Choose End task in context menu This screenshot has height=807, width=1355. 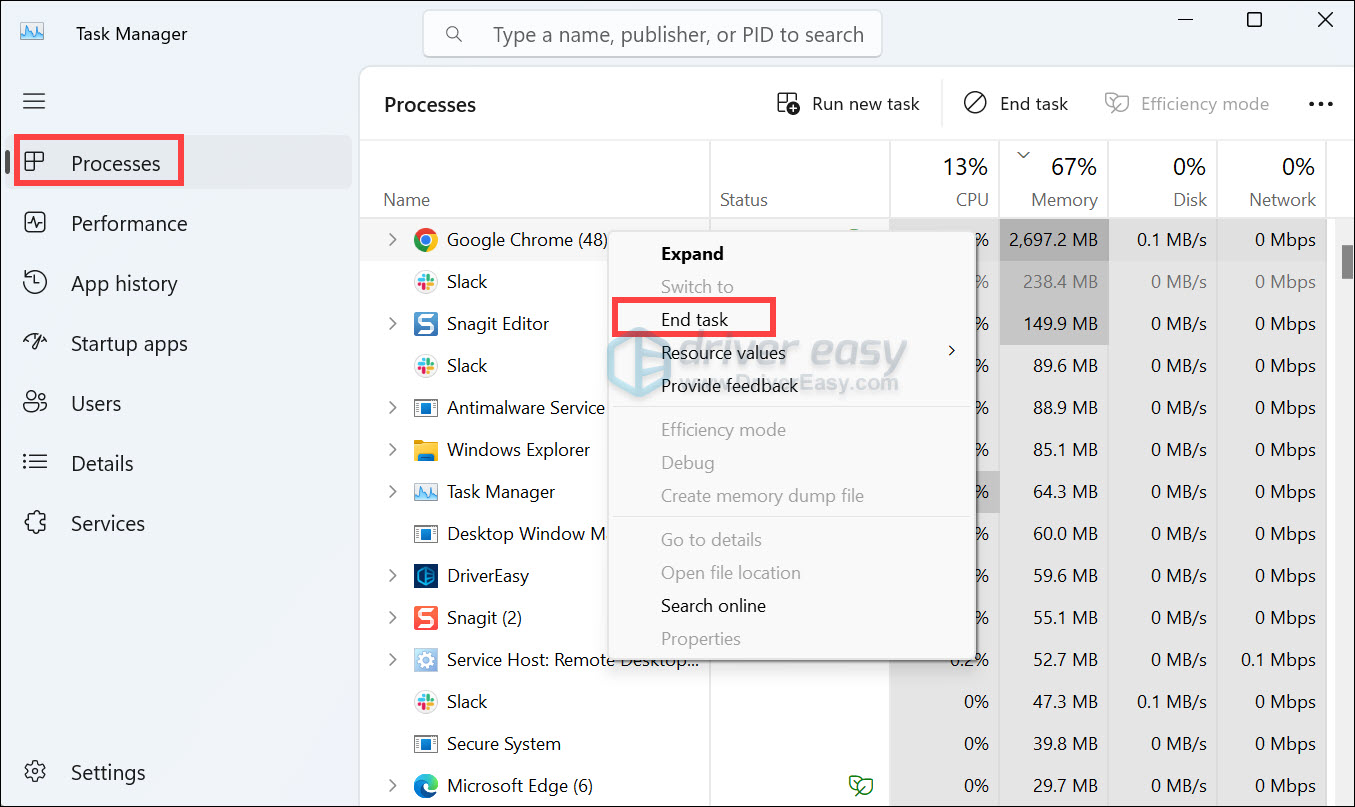(x=791, y=320)
